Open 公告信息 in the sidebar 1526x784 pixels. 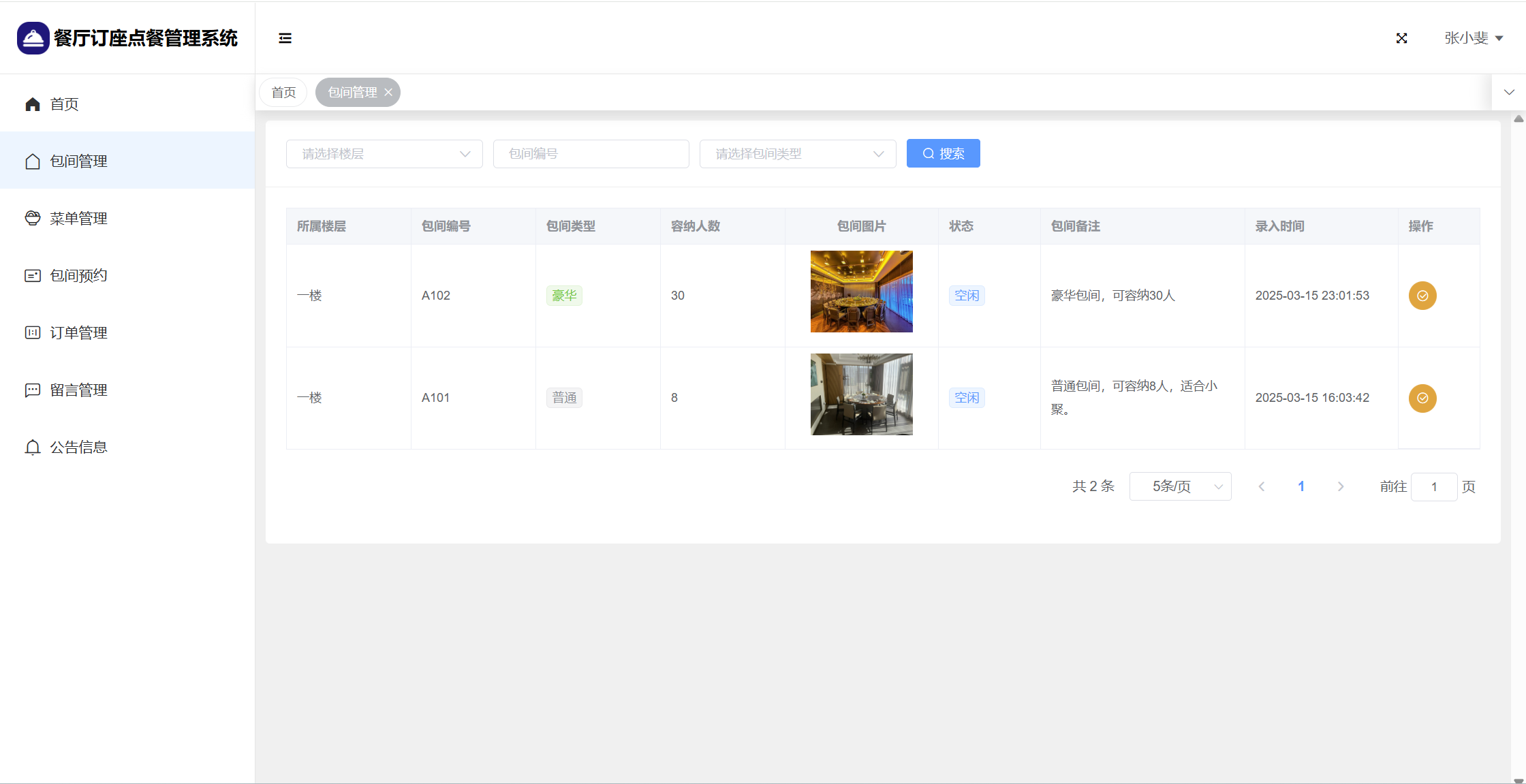(x=78, y=448)
